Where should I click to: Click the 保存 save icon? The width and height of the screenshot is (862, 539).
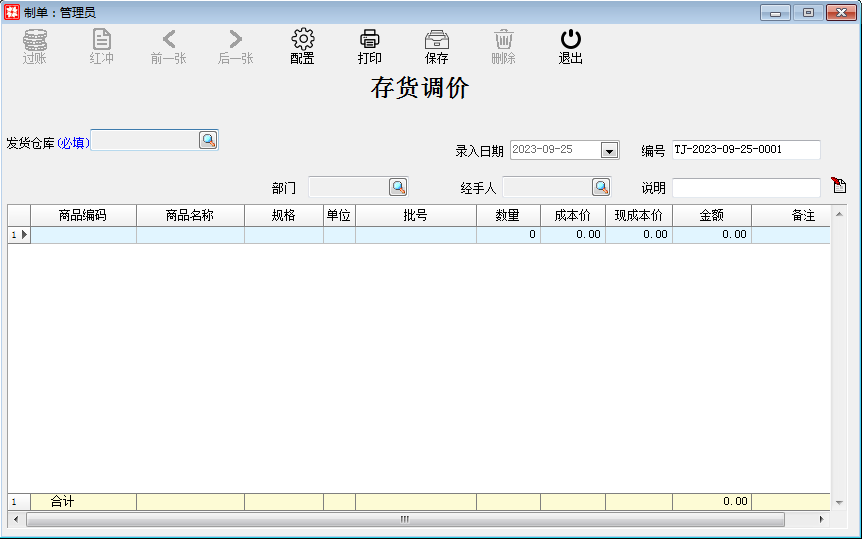click(437, 40)
